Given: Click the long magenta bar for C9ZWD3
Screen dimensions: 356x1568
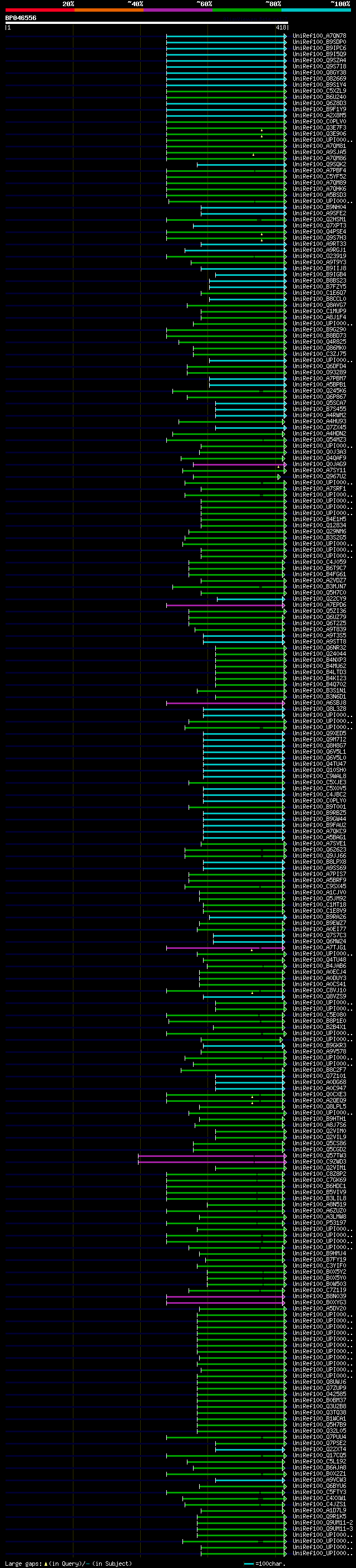Looking at the screenshot, I should pyautogui.click(x=212, y=1162).
